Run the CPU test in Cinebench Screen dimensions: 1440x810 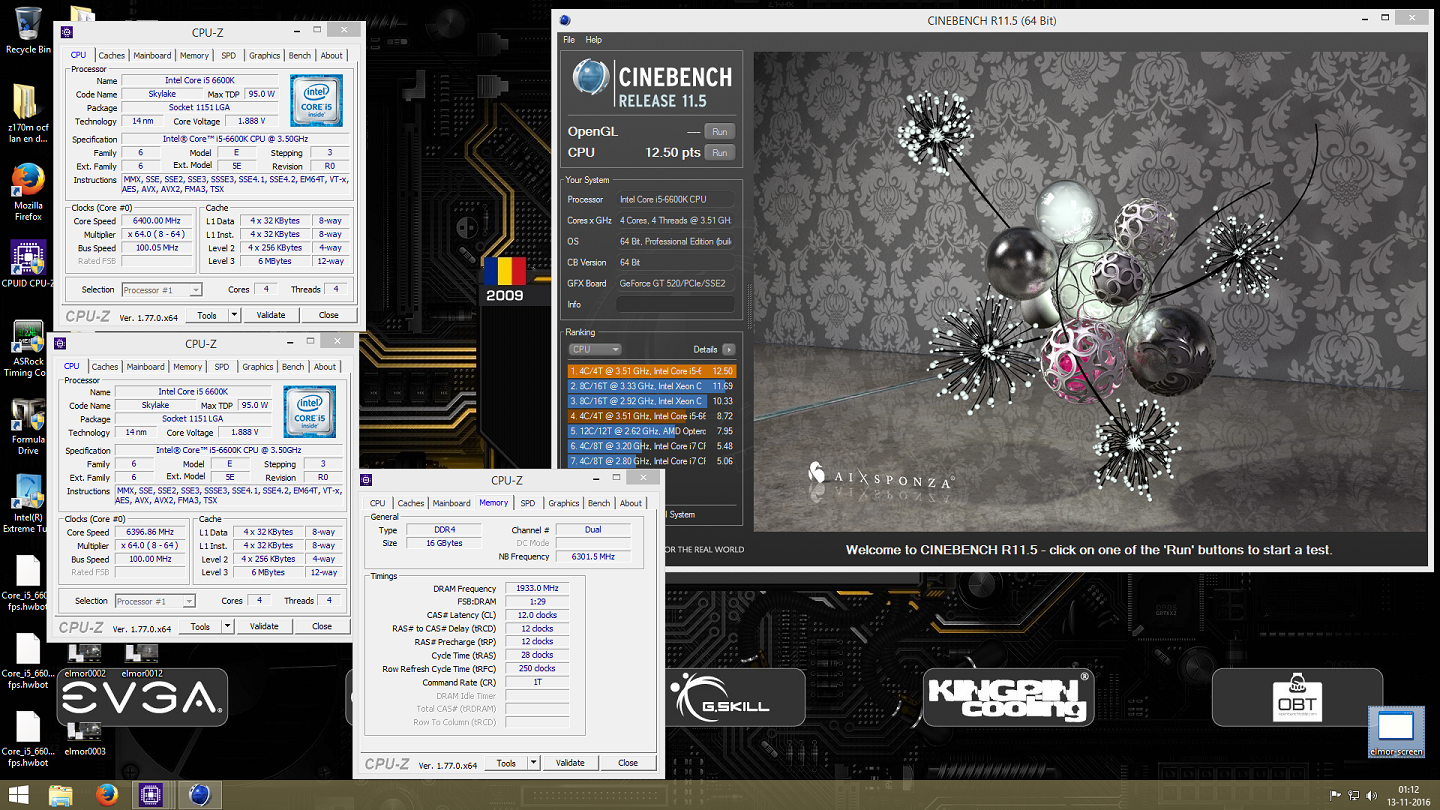[x=719, y=152]
